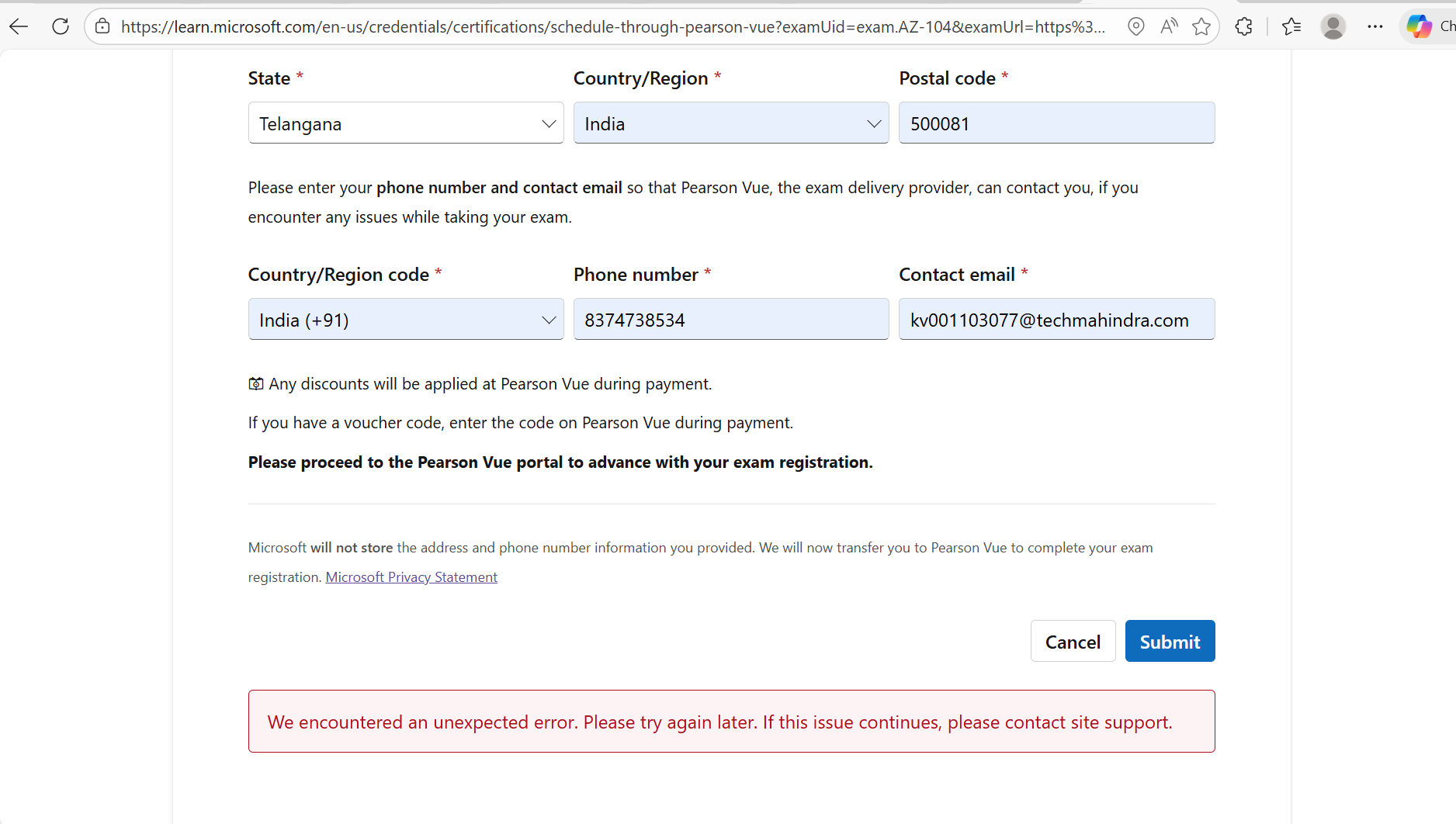Activate the Read aloud icon
Image resolution: width=1456 pixels, height=824 pixels.
click(x=1169, y=26)
